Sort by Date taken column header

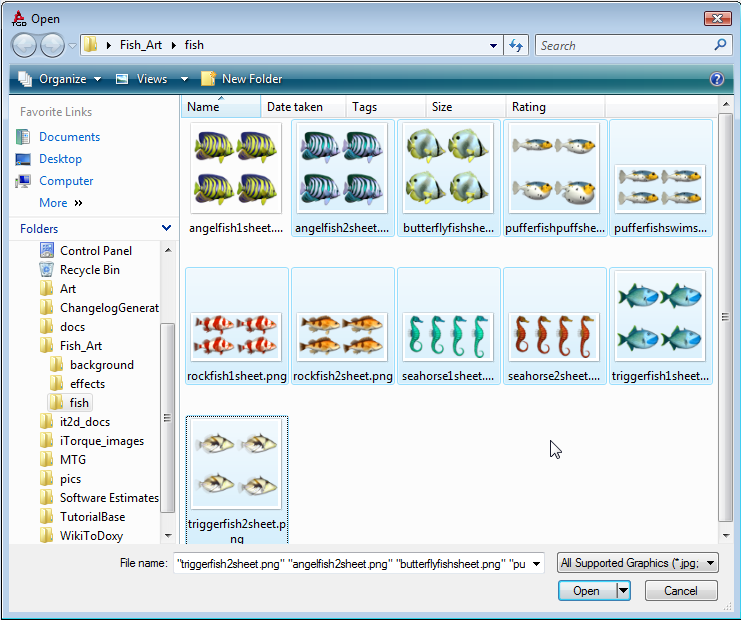[303, 107]
